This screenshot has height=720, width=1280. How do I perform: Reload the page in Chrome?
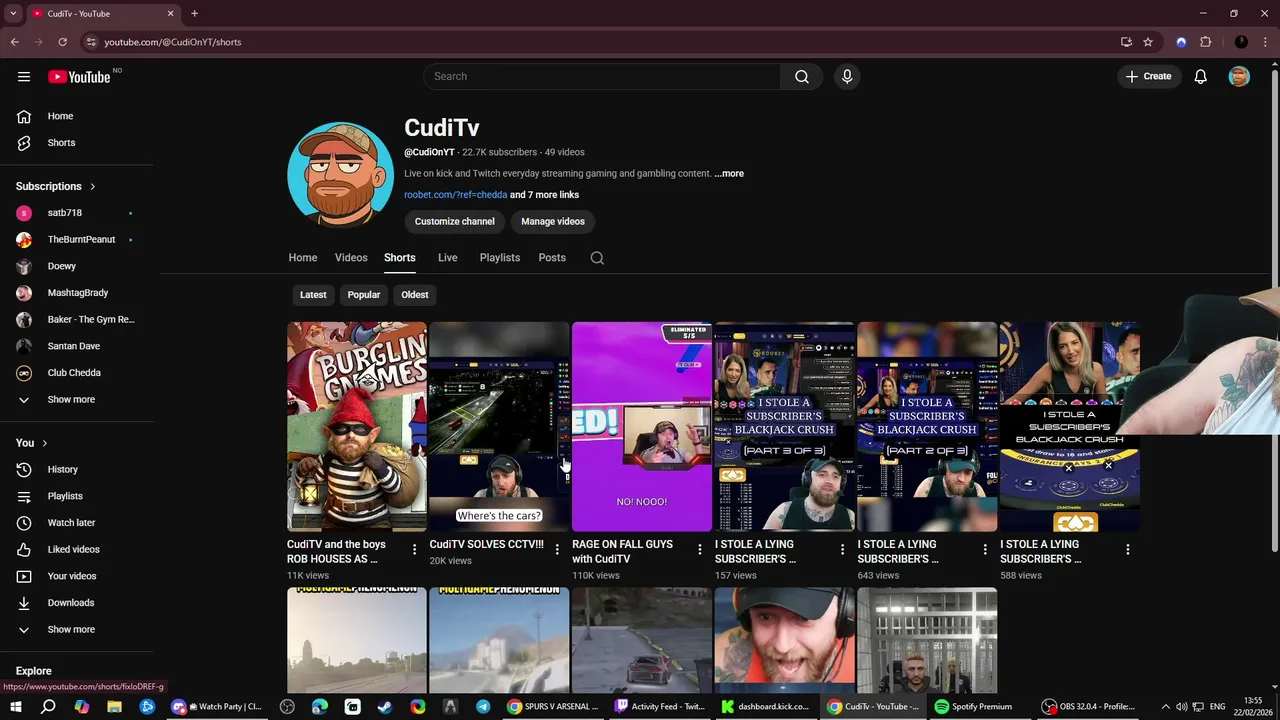tap(62, 42)
